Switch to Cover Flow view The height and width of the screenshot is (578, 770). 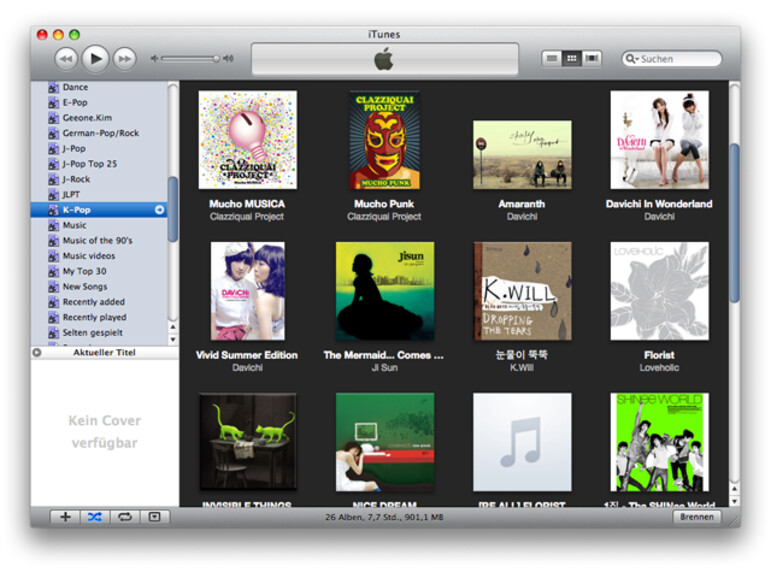click(592, 58)
